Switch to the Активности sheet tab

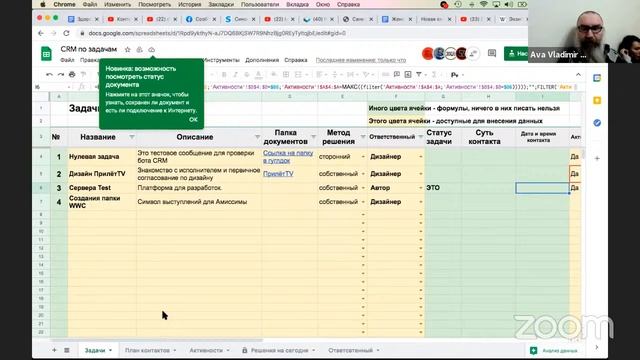(206, 350)
